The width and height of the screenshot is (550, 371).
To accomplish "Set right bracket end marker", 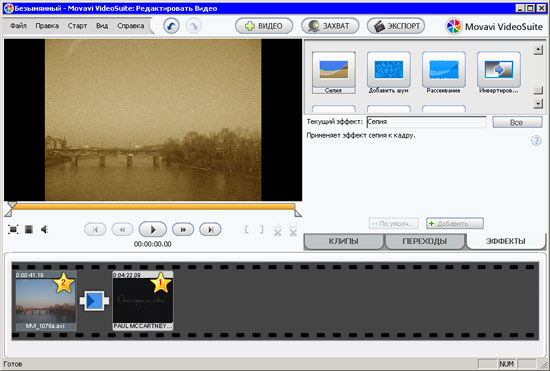I will 261,230.
